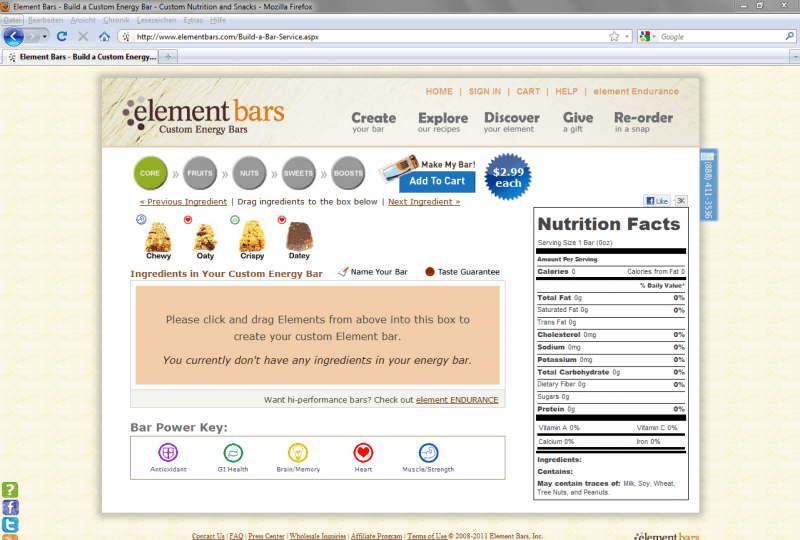Click Name Your Bar pencil link
800x540 pixels.
[373, 272]
